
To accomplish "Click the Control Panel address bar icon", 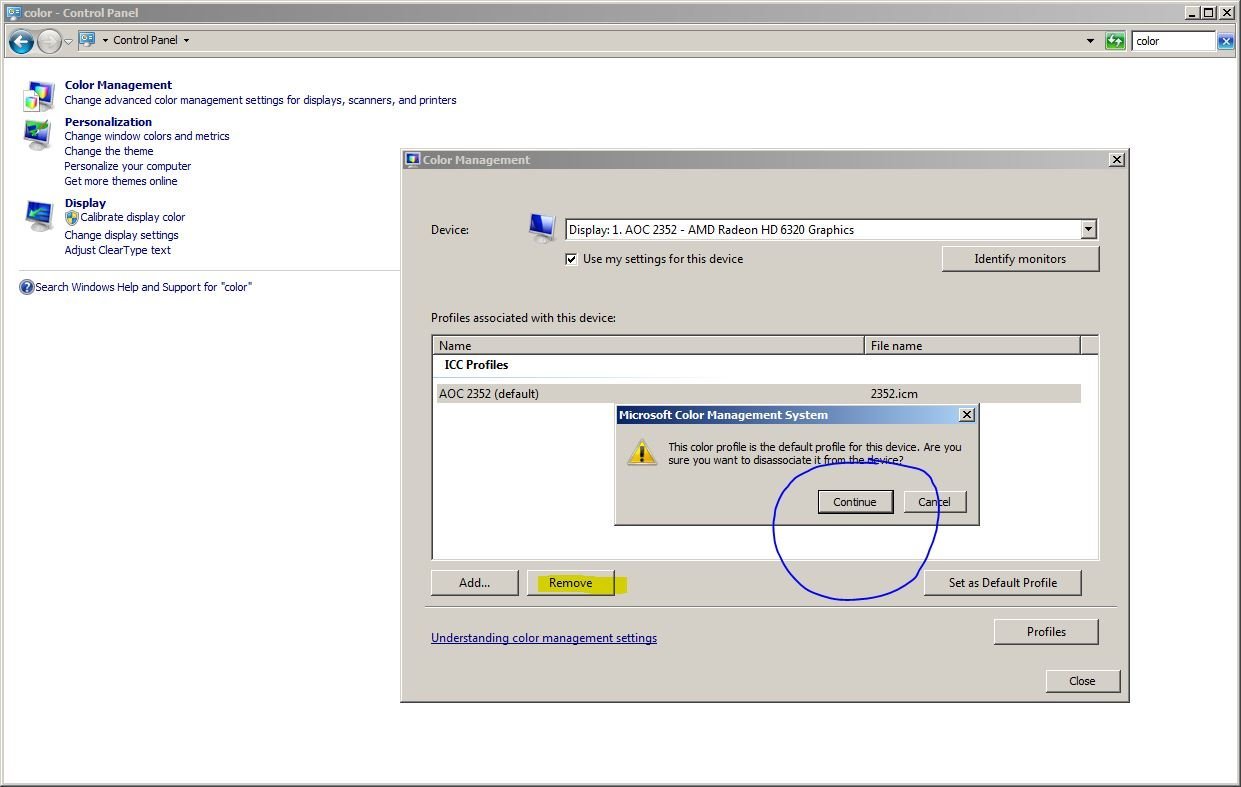I will tap(87, 40).
